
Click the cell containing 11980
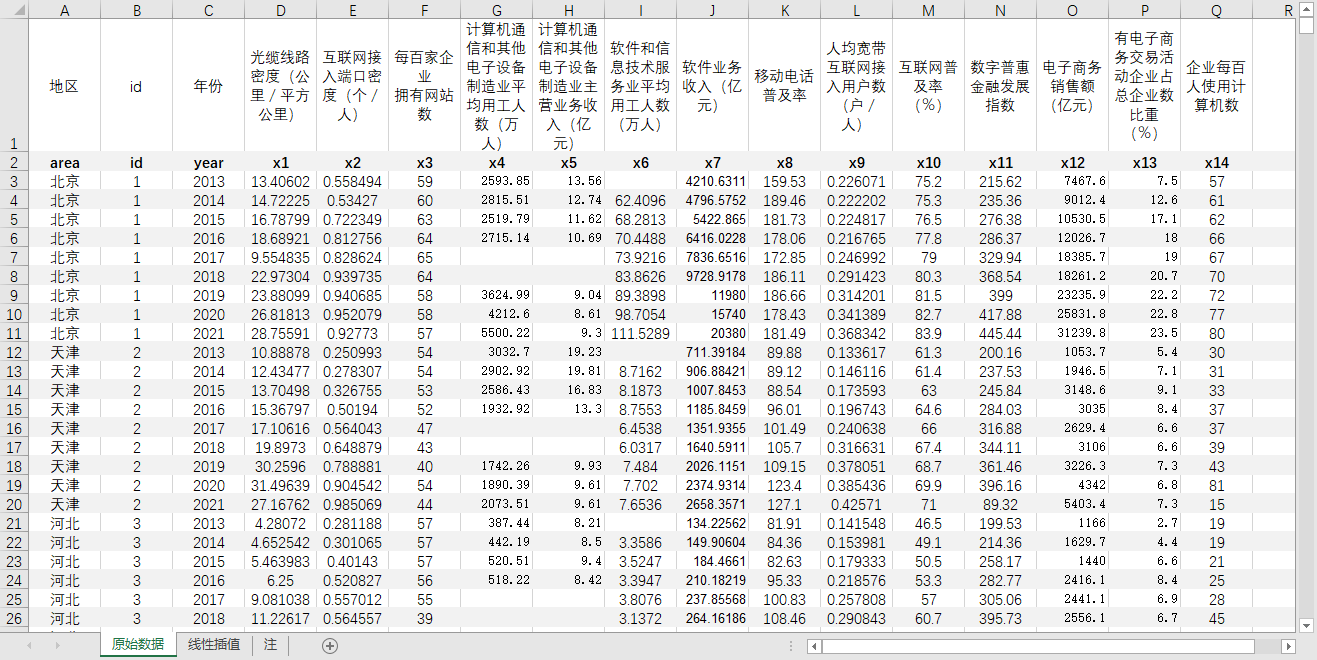coord(713,295)
